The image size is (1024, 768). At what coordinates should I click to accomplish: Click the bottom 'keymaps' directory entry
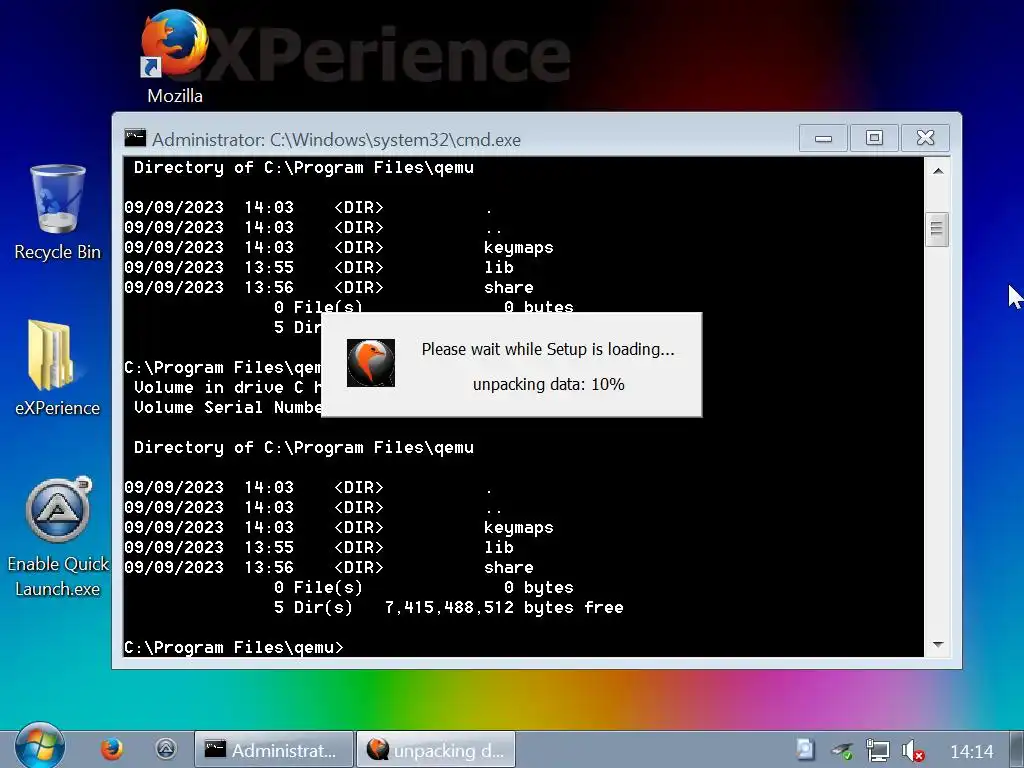pyautogui.click(x=519, y=528)
